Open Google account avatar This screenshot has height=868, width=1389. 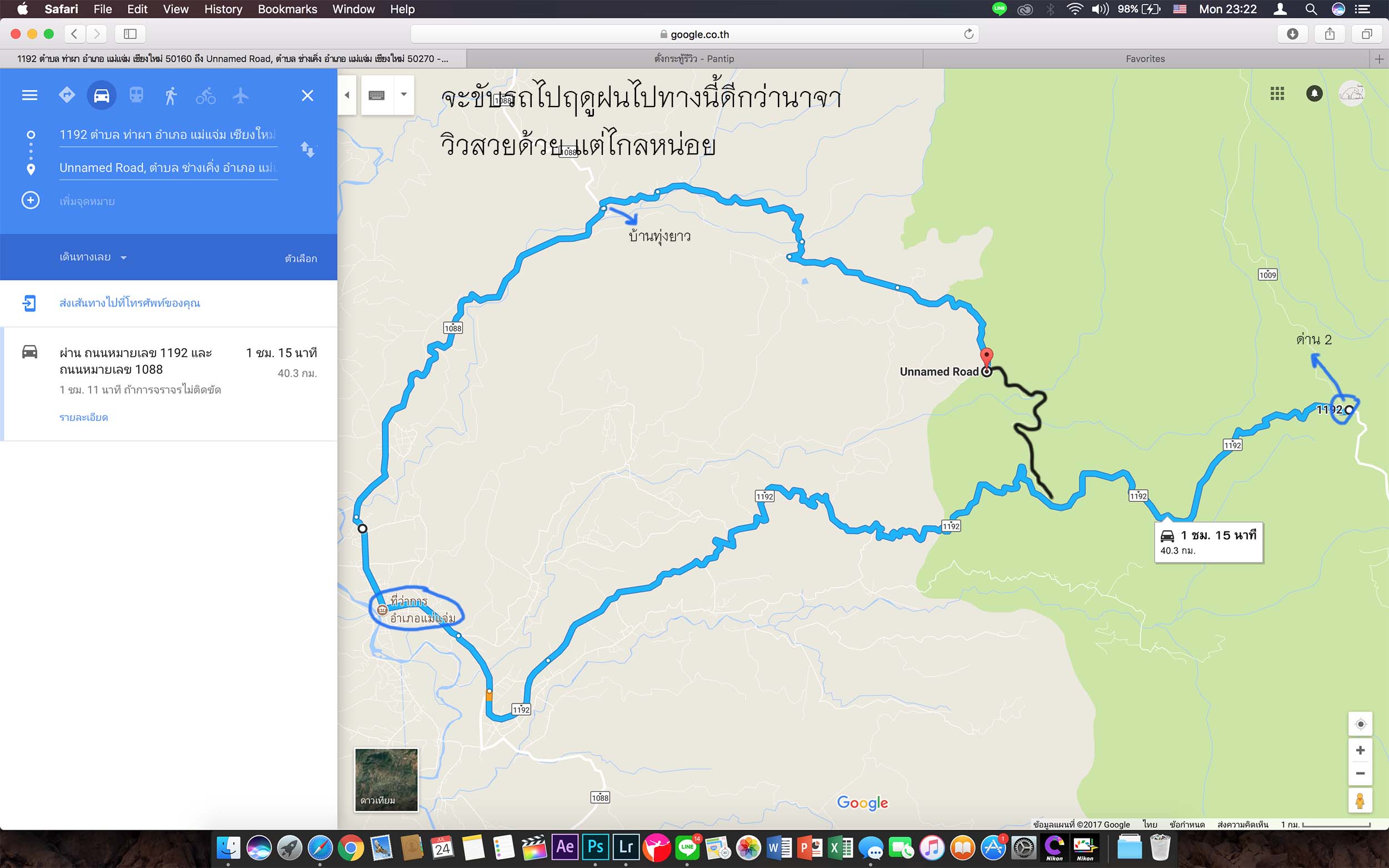coord(1352,93)
